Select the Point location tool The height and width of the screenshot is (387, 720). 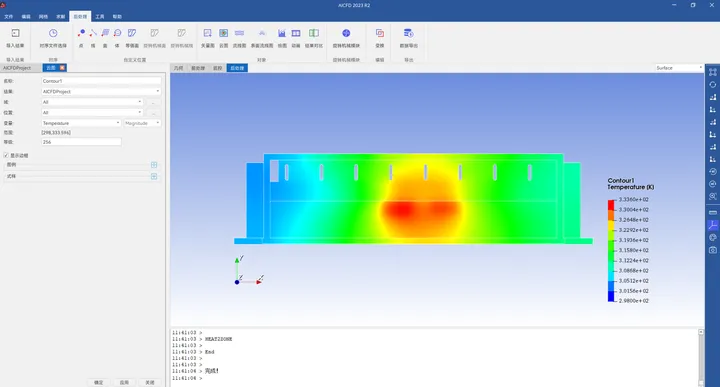[x=81, y=33]
